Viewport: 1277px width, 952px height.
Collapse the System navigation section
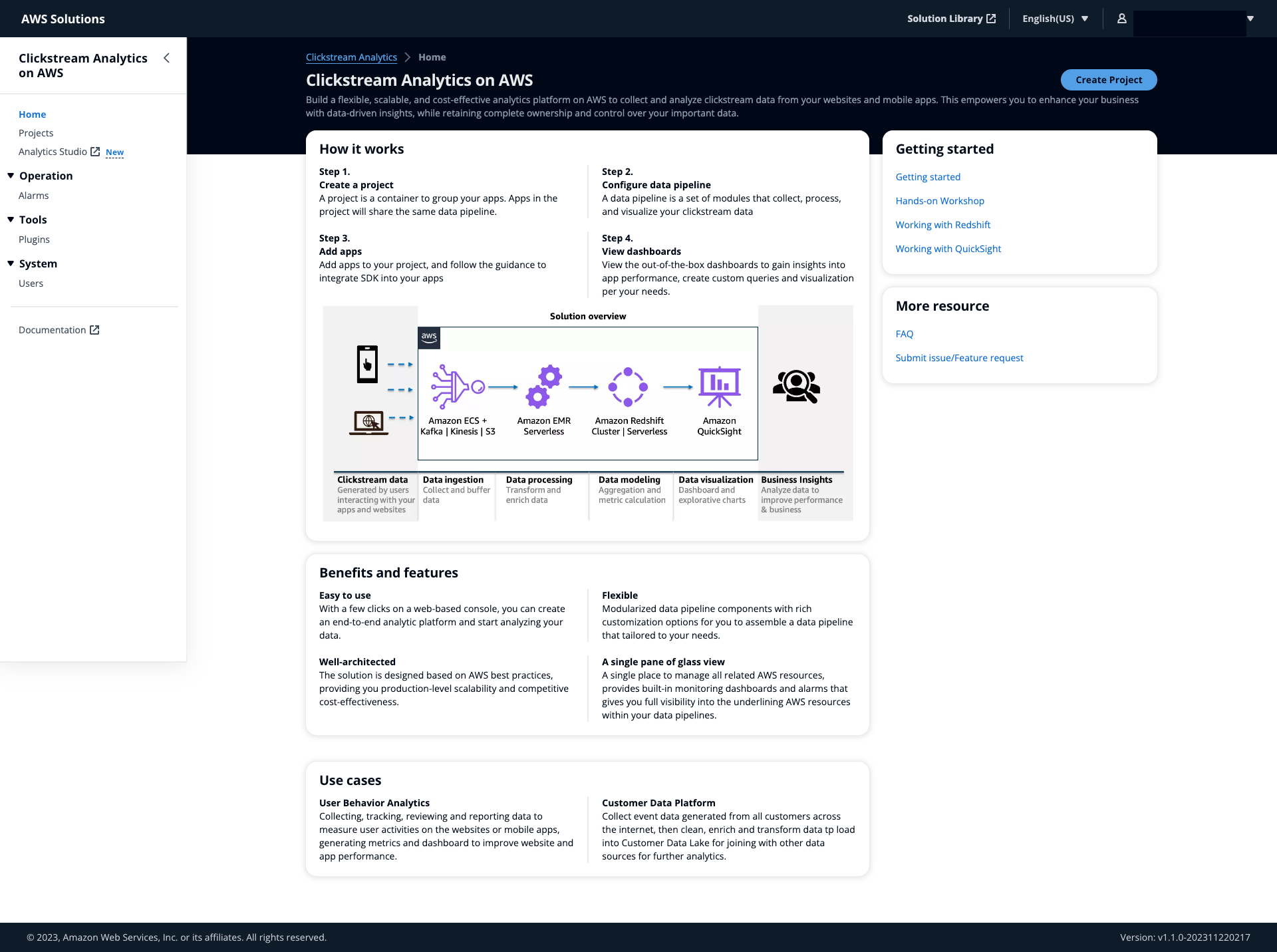click(x=11, y=263)
